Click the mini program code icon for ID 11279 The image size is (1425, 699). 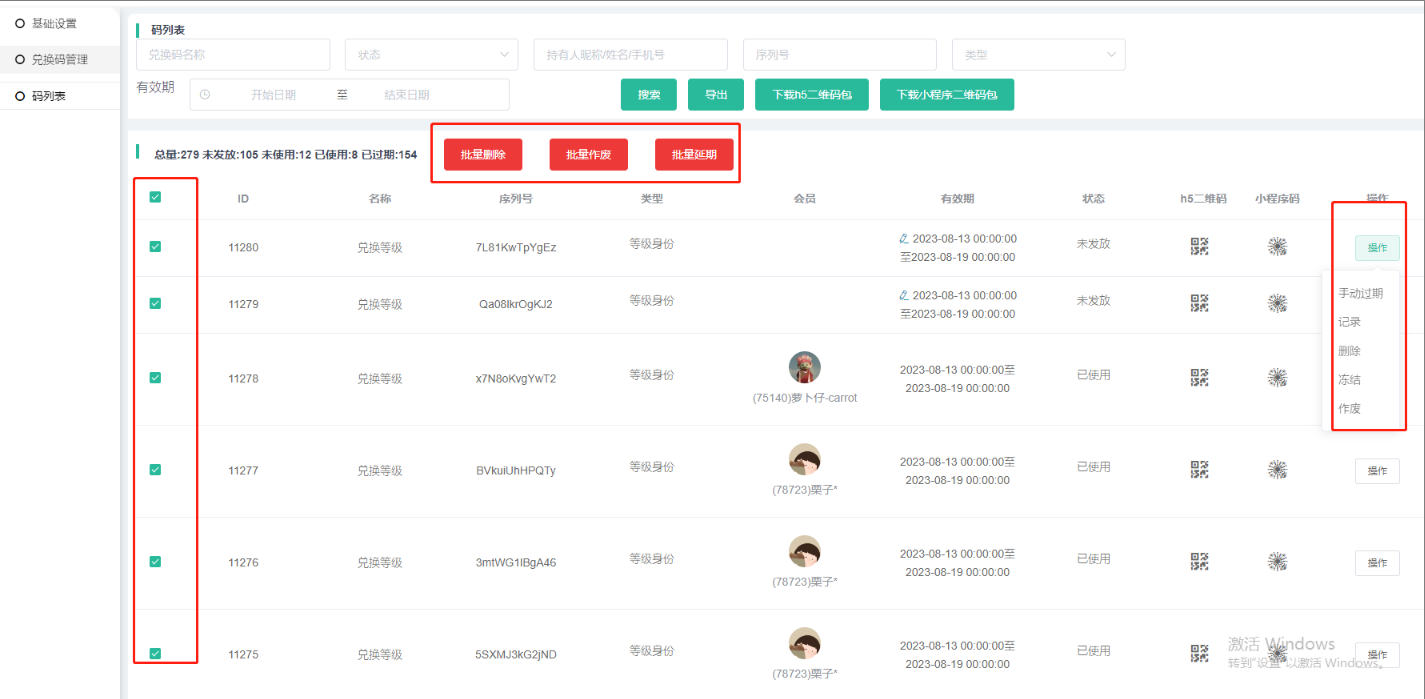tap(1277, 304)
